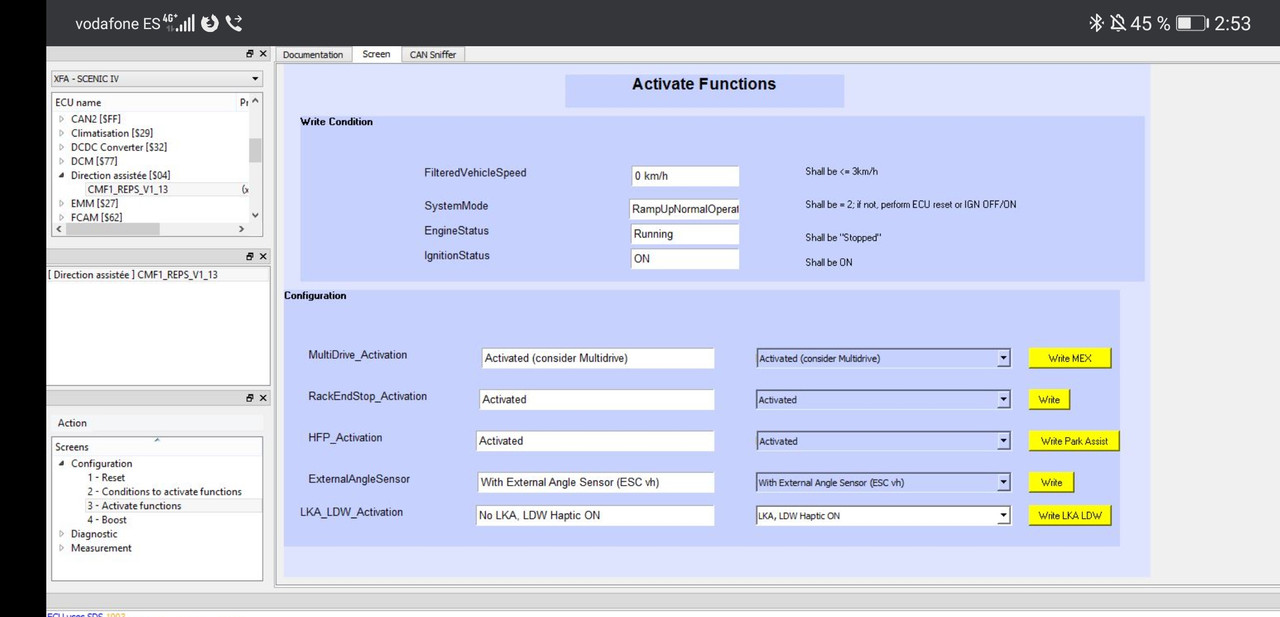Click the SystemMode value field
Screen dimensions: 1280x617
(x=685, y=209)
